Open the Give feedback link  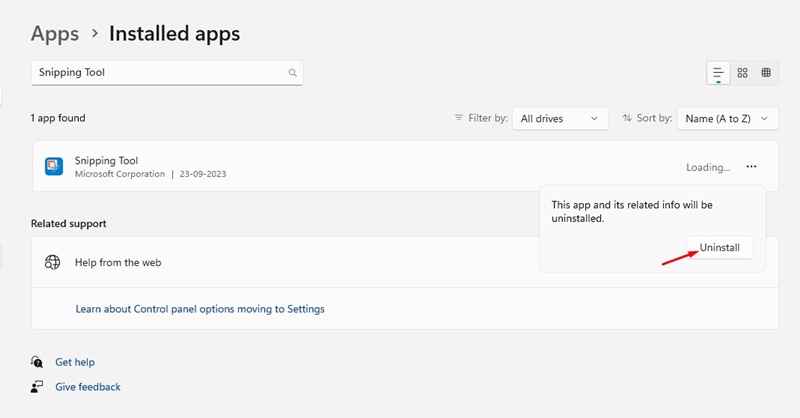point(88,387)
